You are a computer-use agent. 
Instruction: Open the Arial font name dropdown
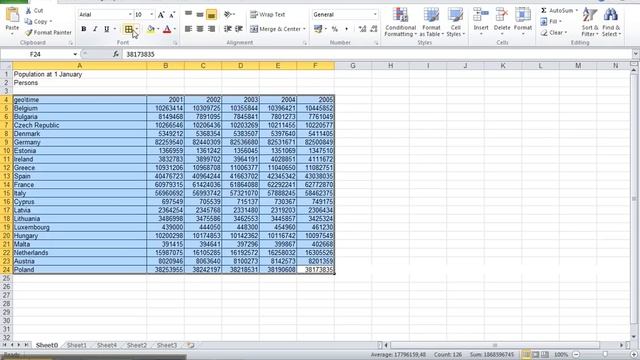tap(130, 15)
